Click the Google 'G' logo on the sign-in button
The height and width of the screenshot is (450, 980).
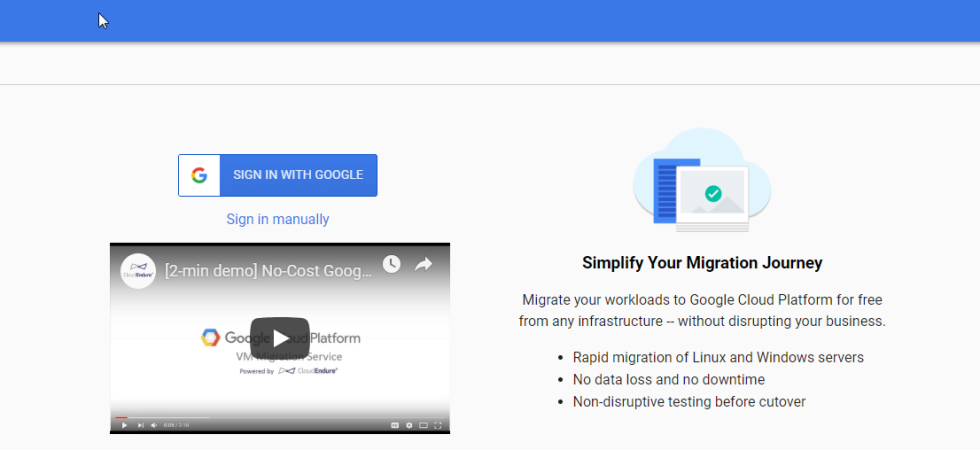coord(199,176)
